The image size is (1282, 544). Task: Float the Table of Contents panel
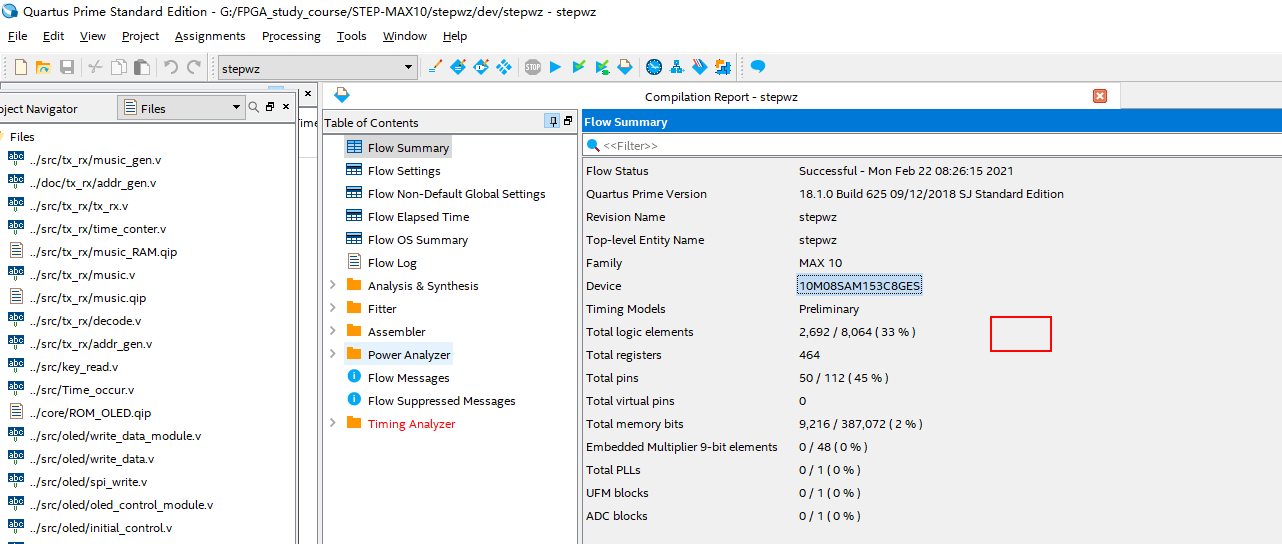(x=568, y=122)
